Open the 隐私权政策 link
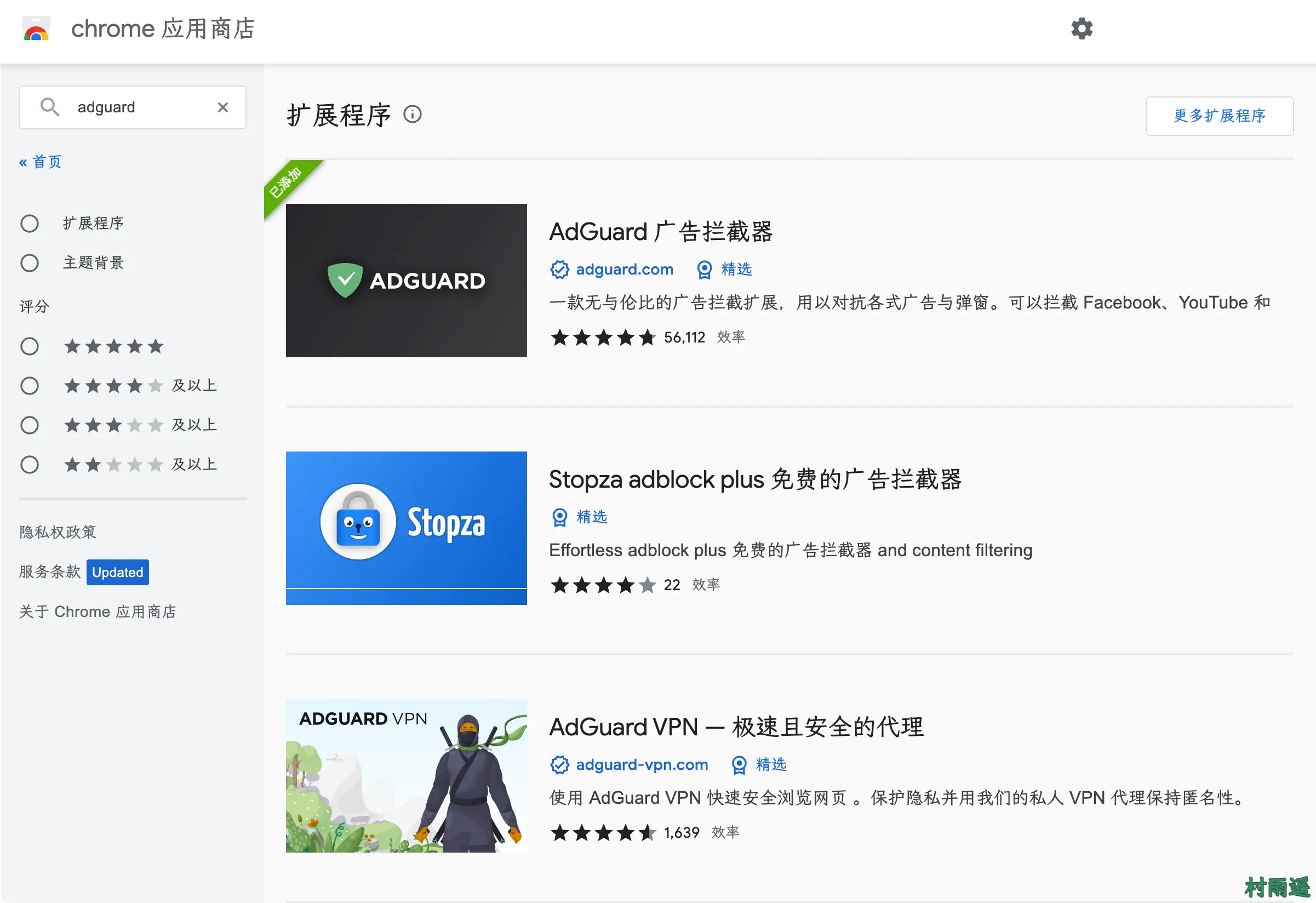This screenshot has height=903, width=1316. pos(58,532)
